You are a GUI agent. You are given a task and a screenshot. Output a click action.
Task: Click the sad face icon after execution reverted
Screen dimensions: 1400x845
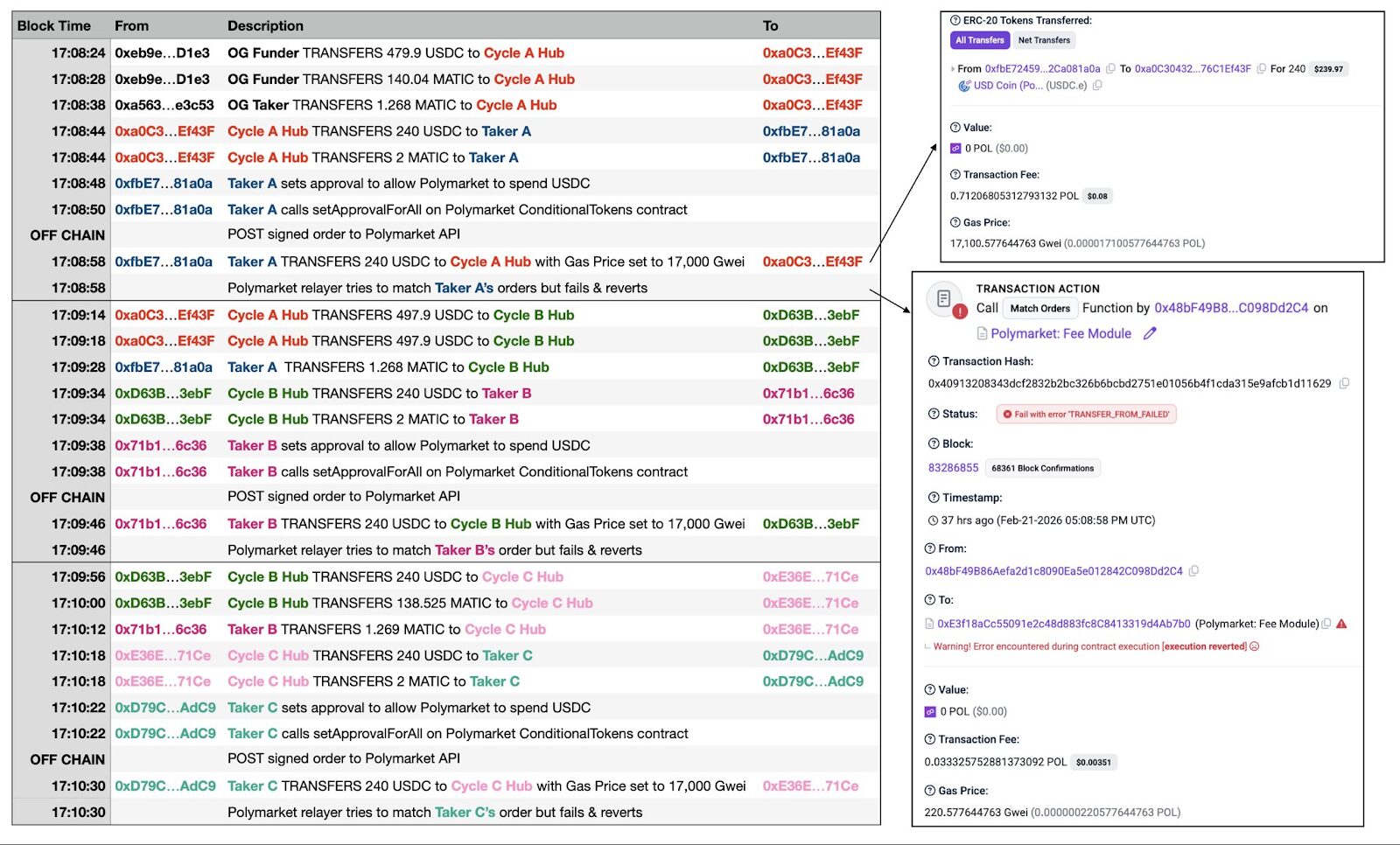click(1255, 646)
